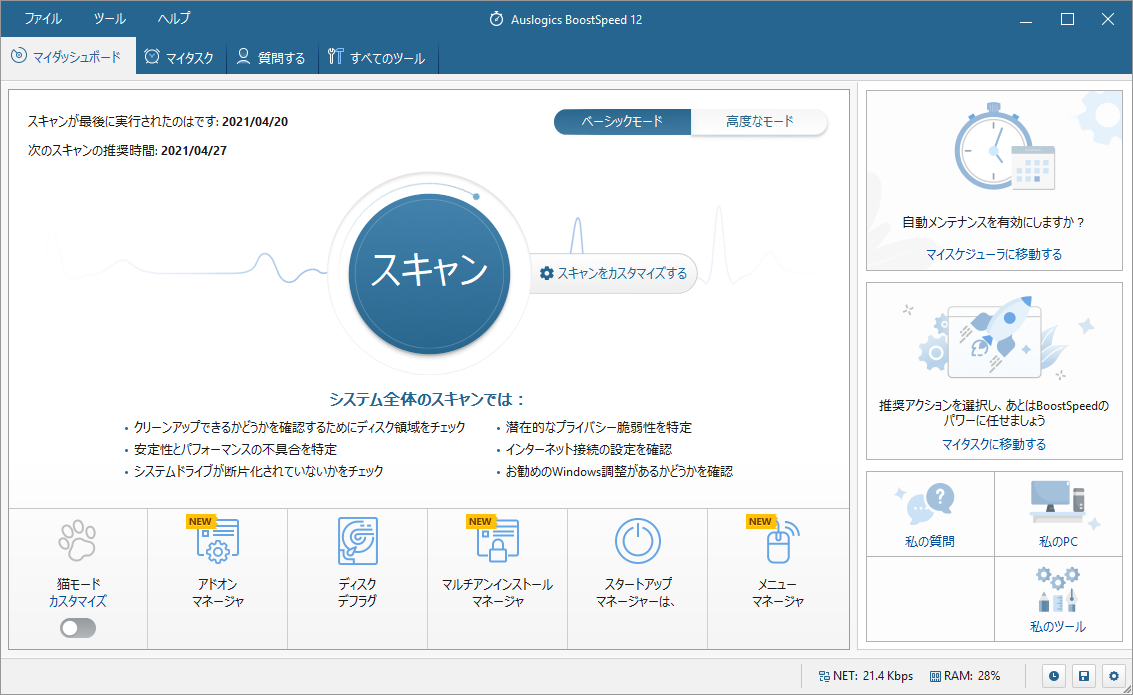This screenshot has width=1133, height=695.
Task: Click スキャンをカスタマイズする button
Action: tap(613, 273)
